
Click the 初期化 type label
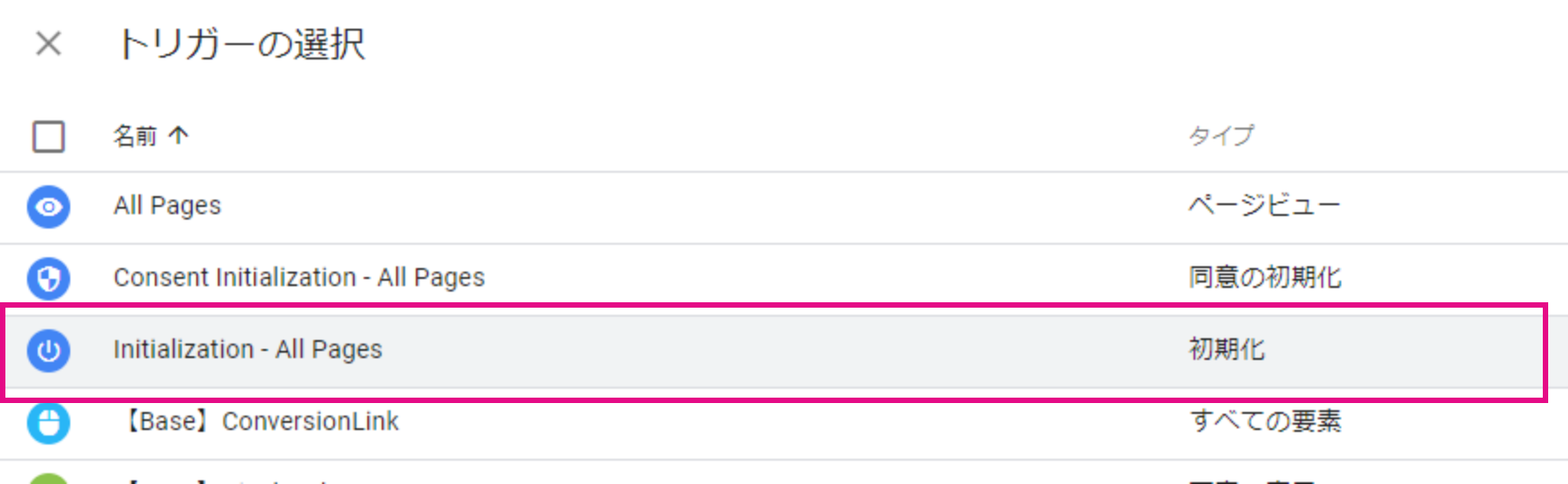(x=1227, y=350)
